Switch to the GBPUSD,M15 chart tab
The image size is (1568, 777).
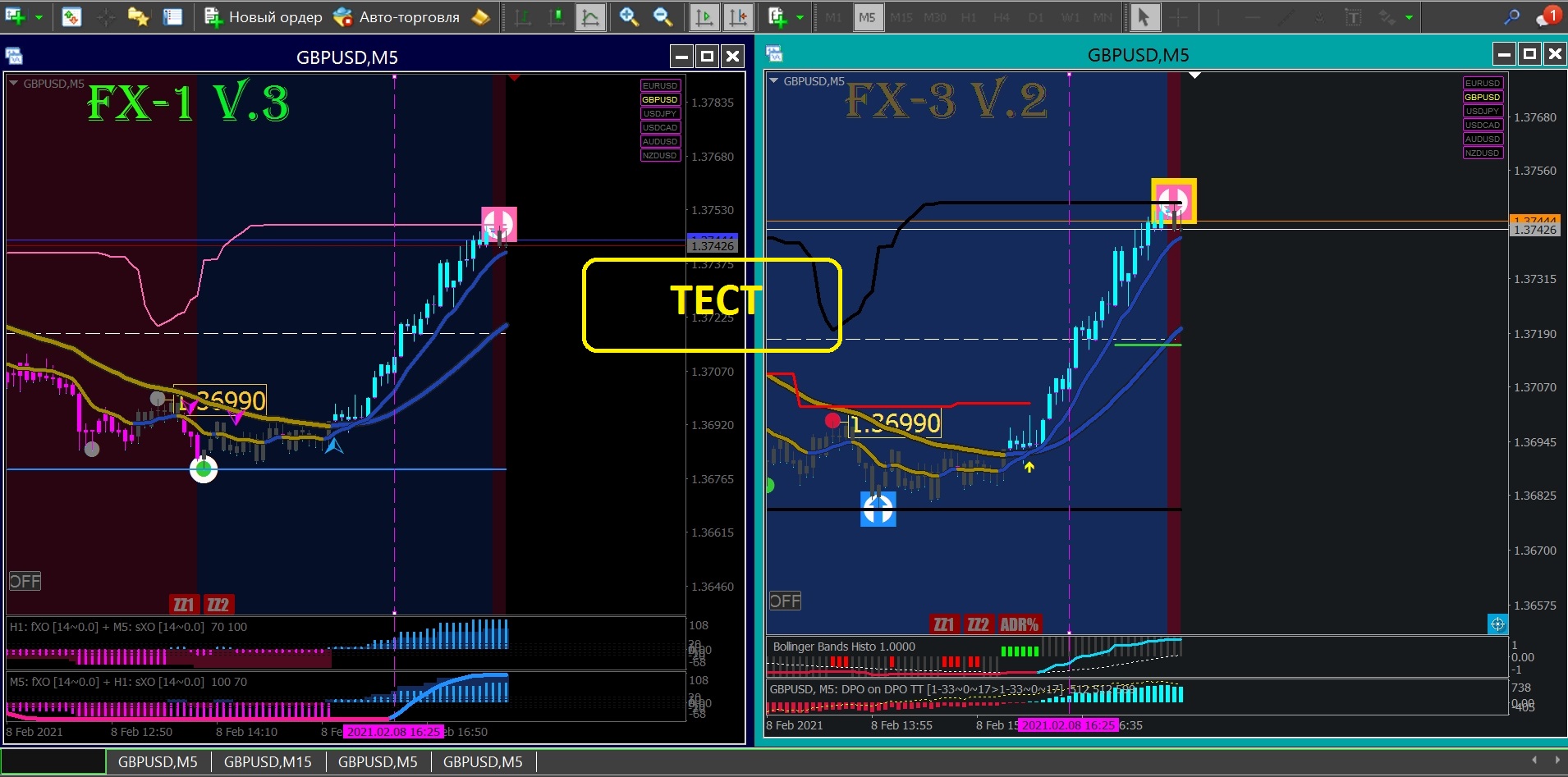(268, 761)
